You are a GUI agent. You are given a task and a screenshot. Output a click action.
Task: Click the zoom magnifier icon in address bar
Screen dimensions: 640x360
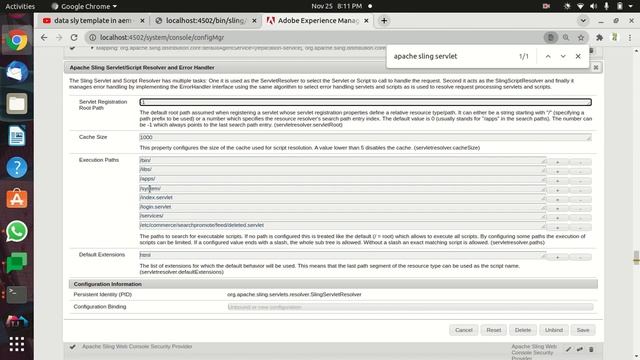coord(566,37)
